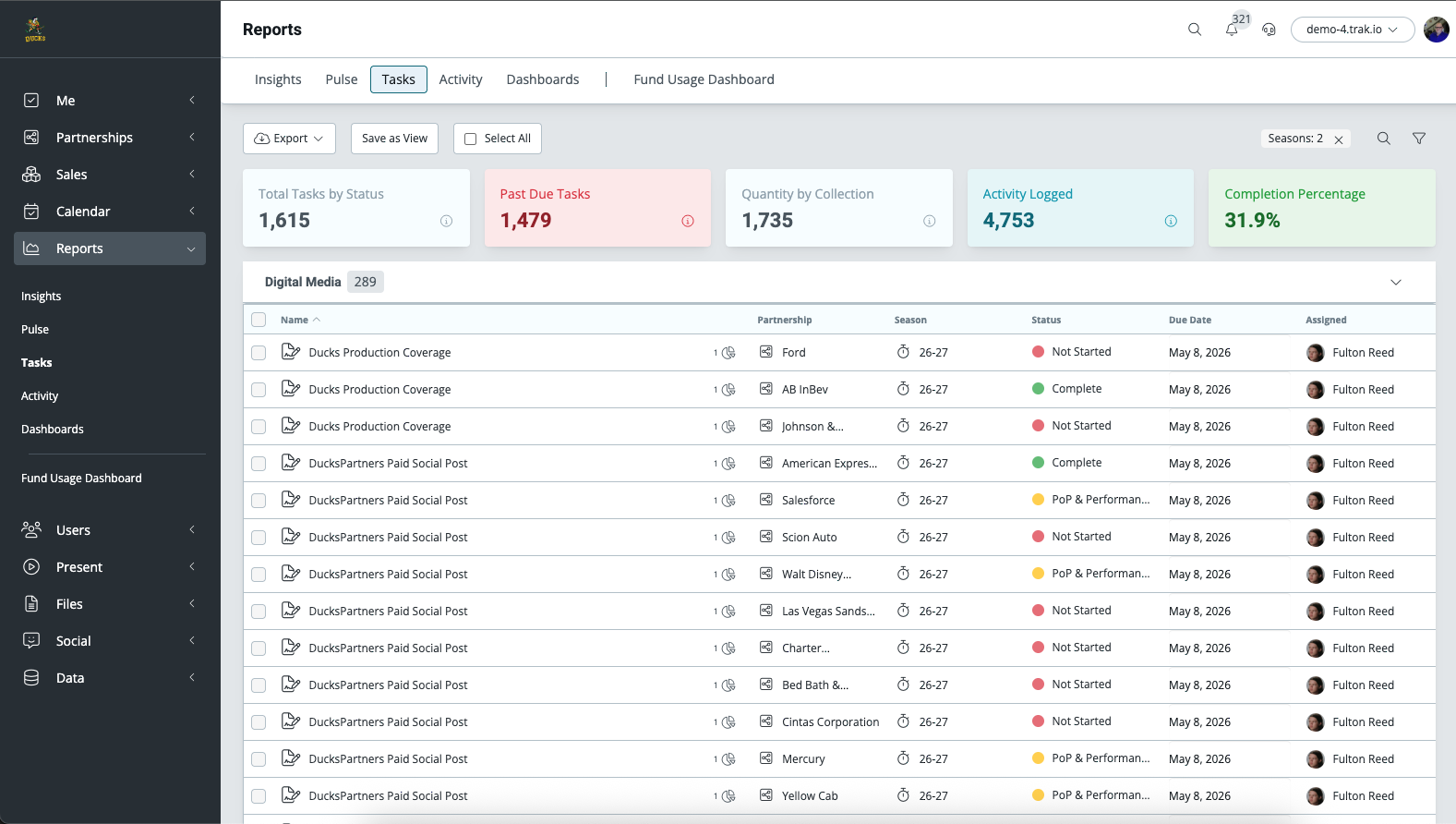The image size is (1456, 824).
Task: Click the season timer icon in Scion Auto row
Action: pos(904,537)
